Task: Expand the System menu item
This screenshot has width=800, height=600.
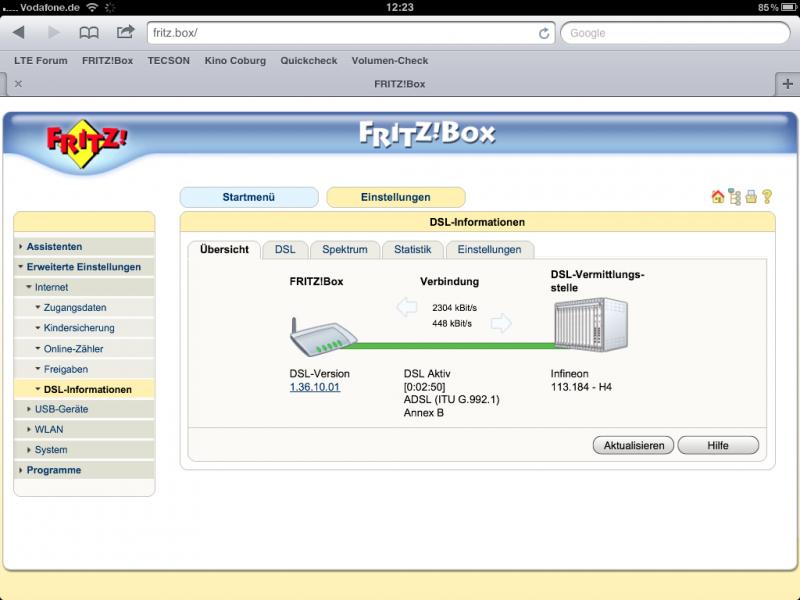Action: pyautogui.click(x=85, y=450)
